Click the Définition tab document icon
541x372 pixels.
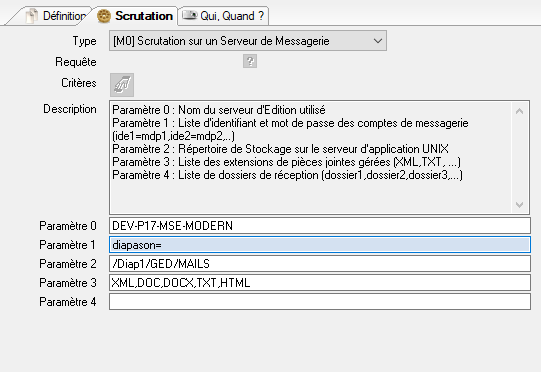(32, 16)
